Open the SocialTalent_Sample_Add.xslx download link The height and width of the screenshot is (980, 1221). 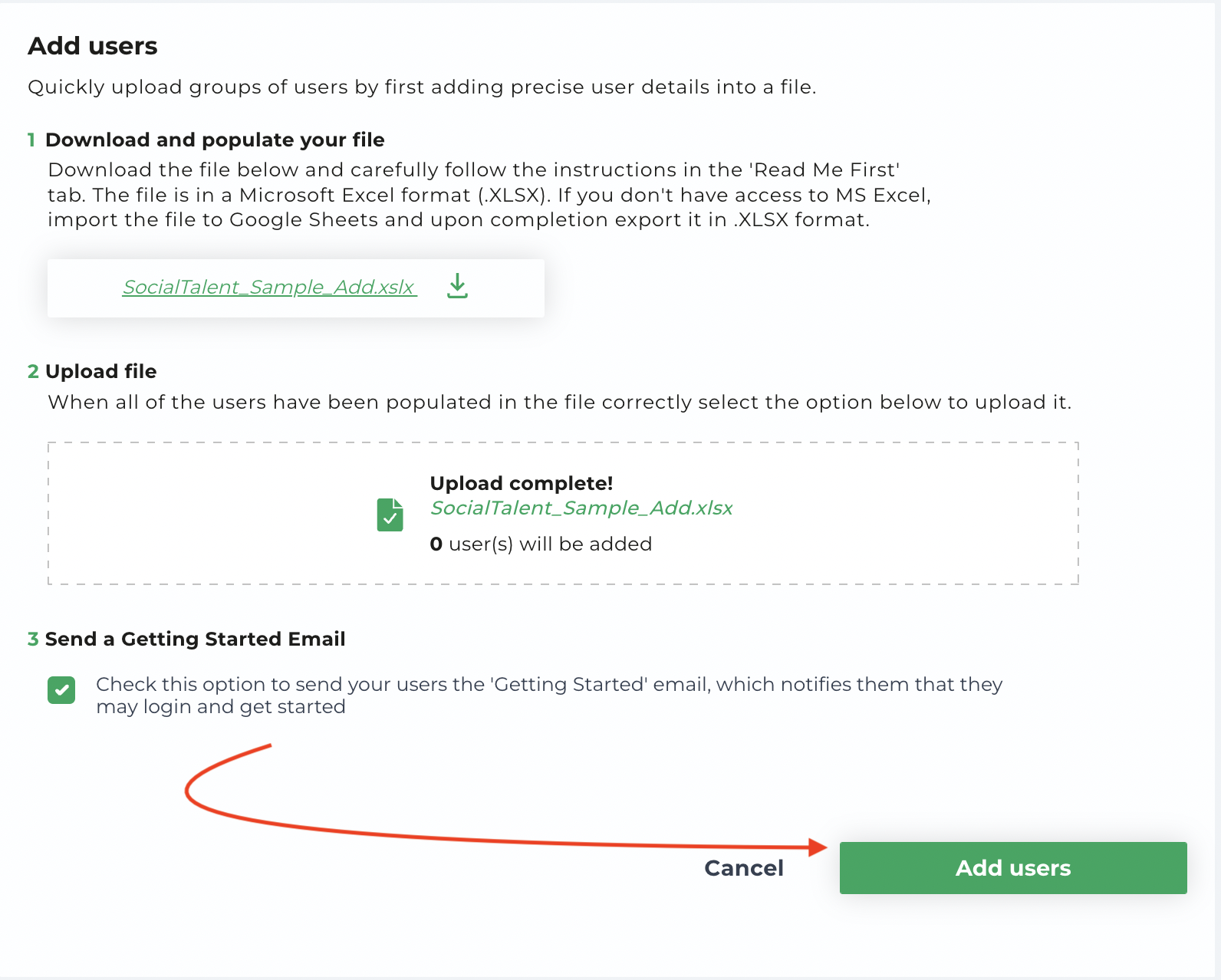[x=269, y=287]
